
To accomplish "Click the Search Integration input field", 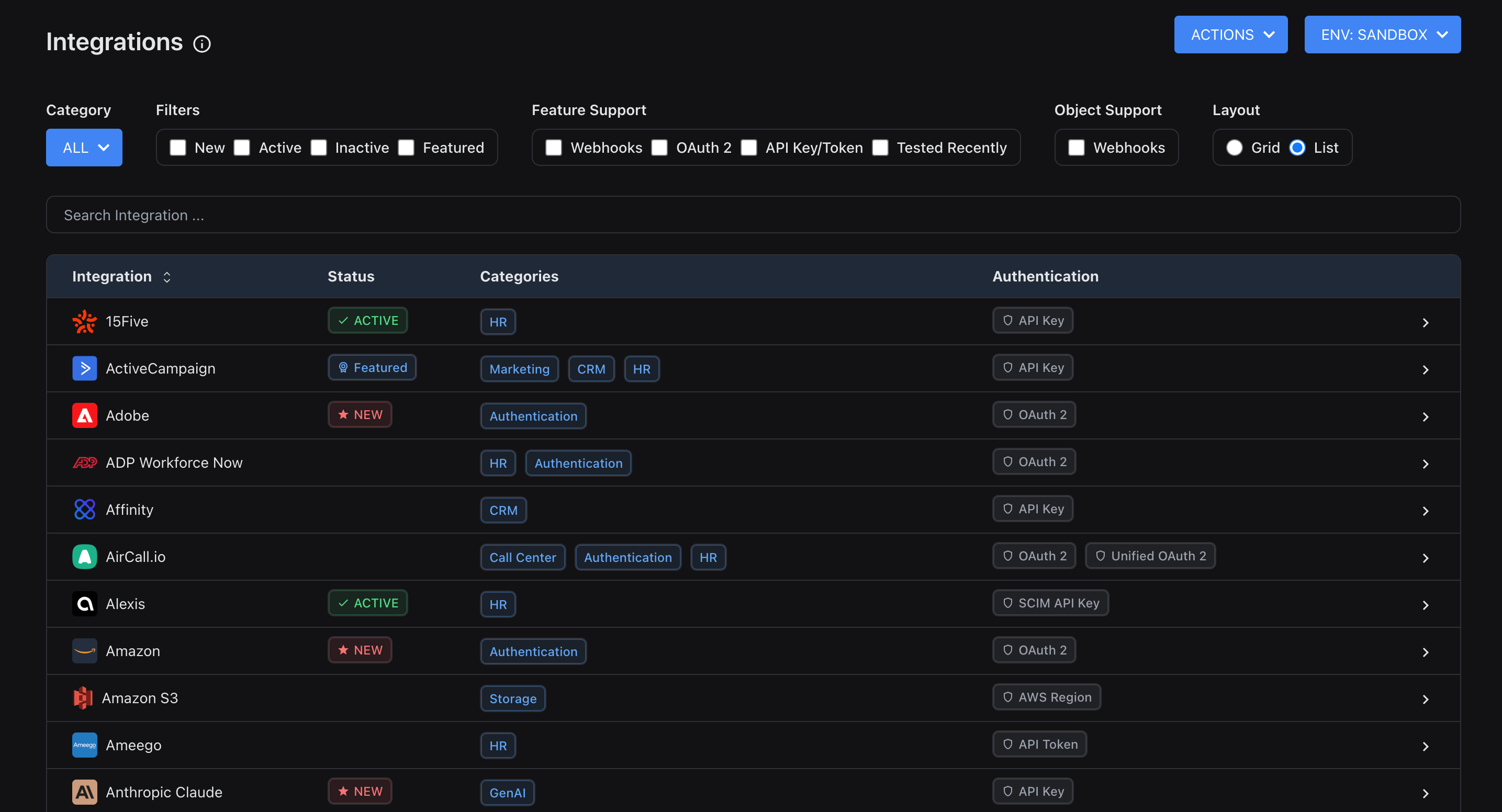I will [752, 215].
